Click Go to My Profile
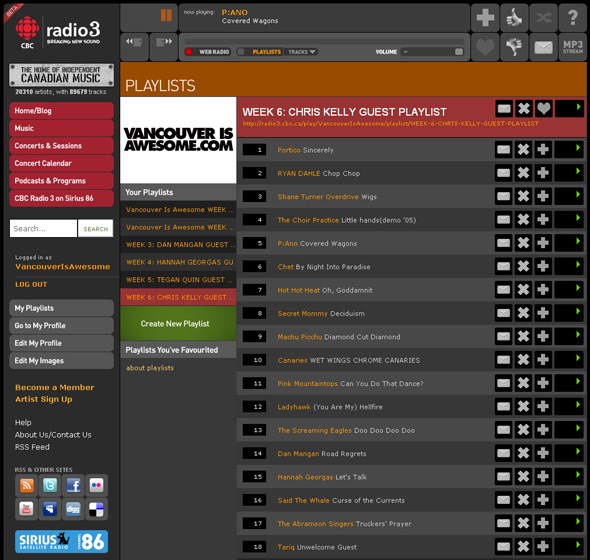 62,326
